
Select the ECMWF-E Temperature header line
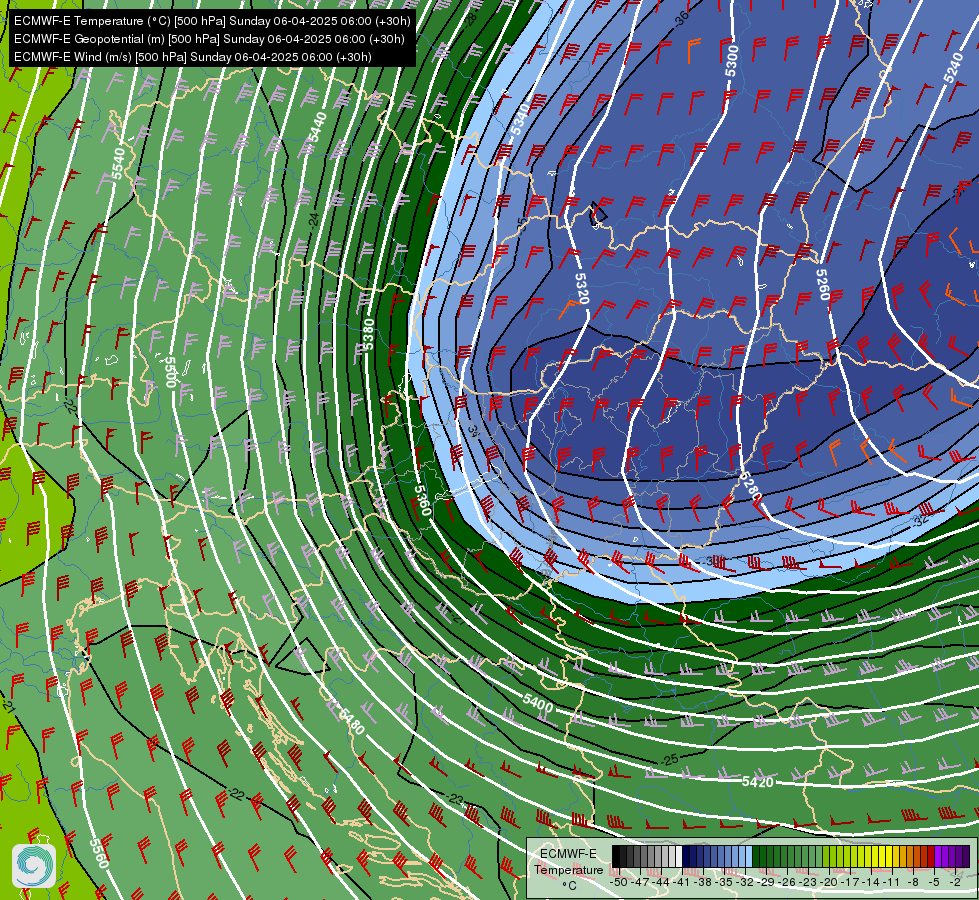(212, 21)
